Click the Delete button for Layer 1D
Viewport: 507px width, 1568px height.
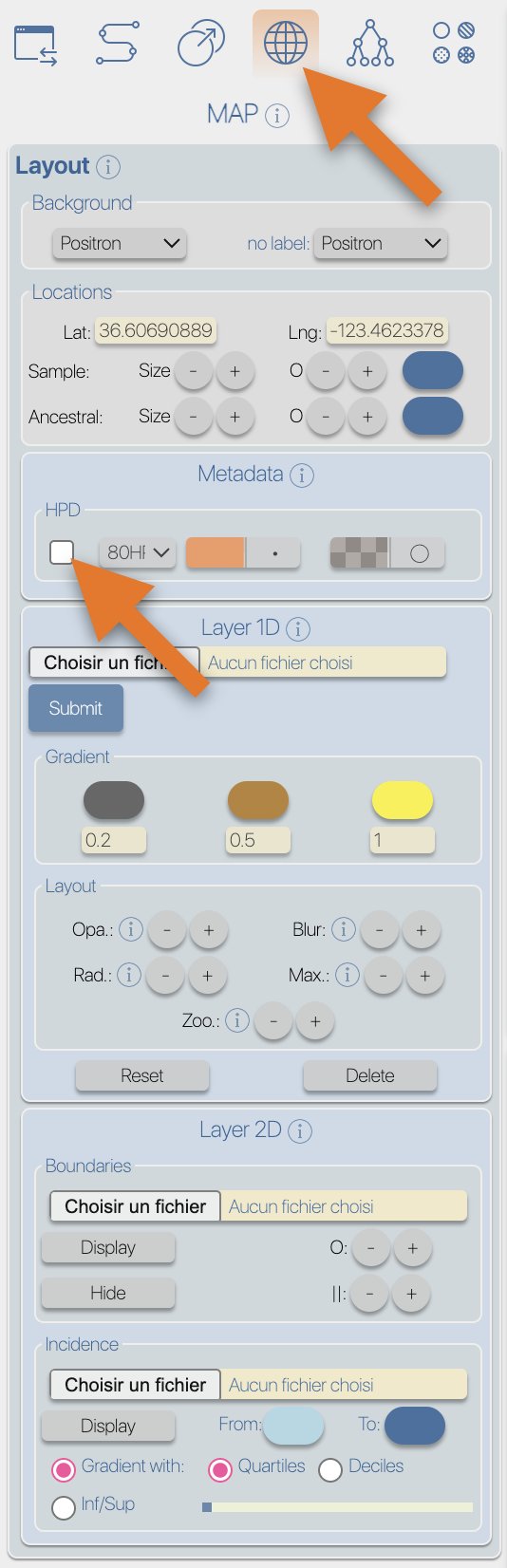(370, 1075)
